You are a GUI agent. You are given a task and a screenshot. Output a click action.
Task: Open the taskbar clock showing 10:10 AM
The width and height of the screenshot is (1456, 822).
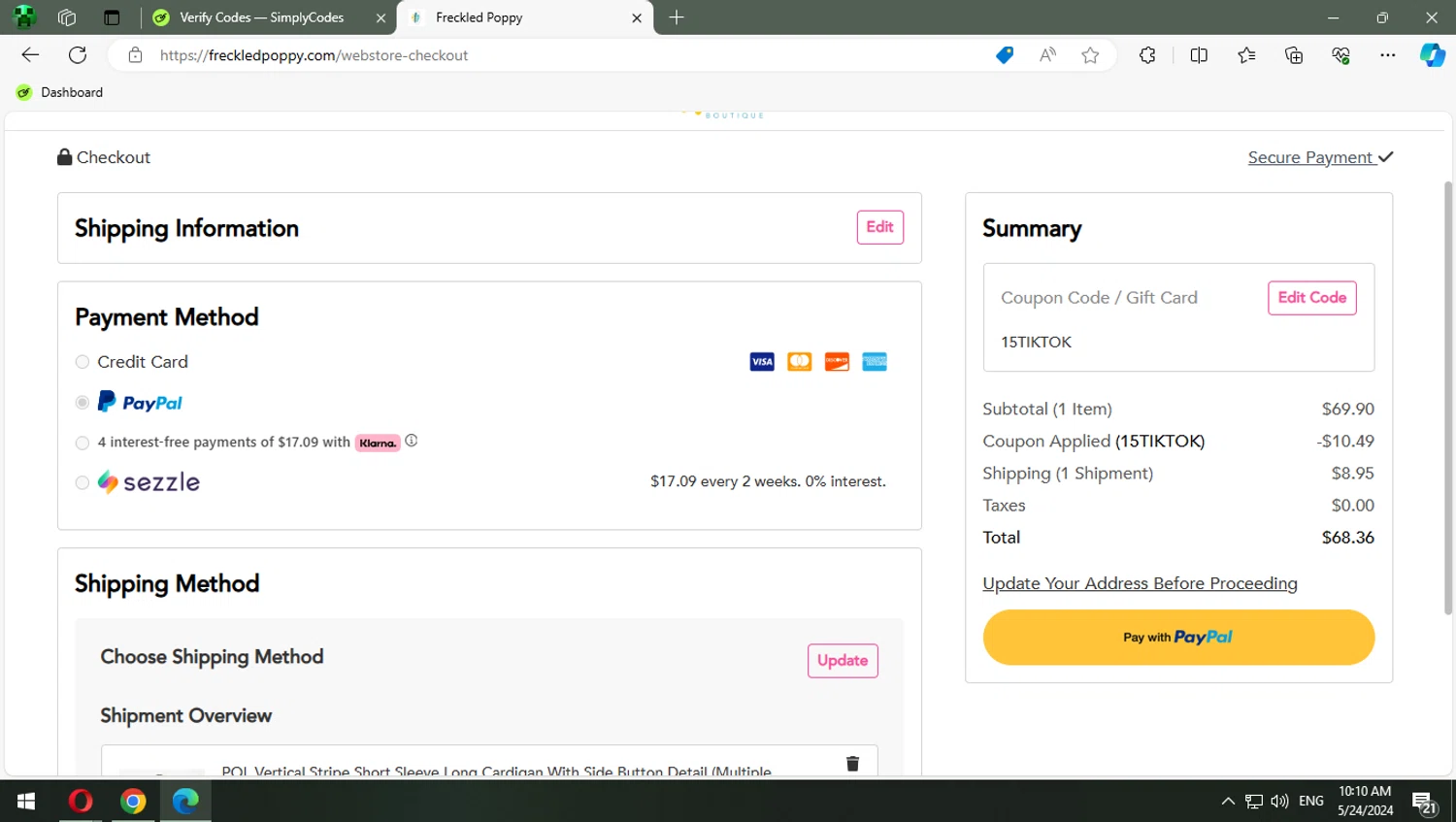click(1365, 801)
